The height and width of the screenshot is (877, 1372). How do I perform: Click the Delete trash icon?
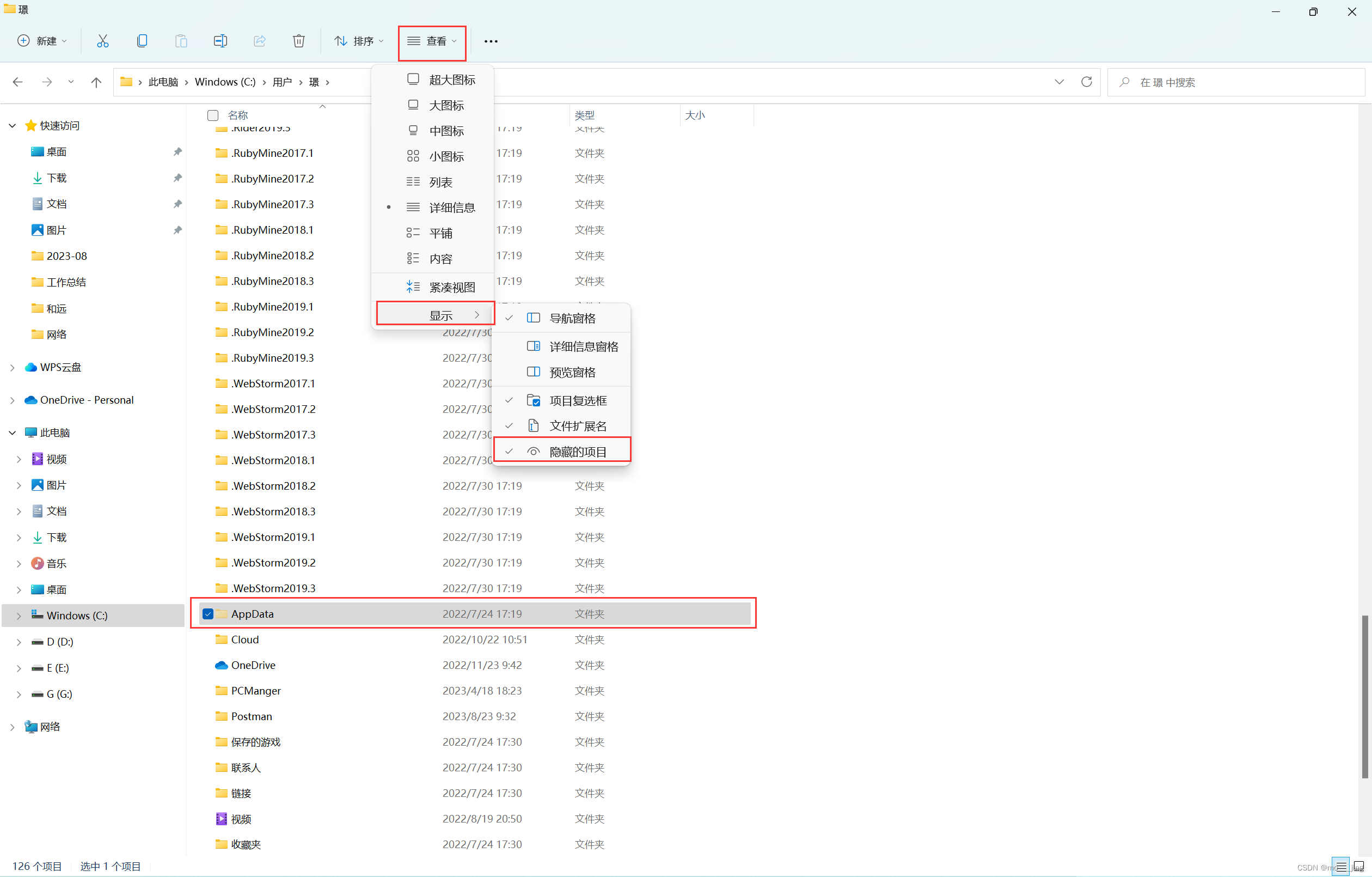tap(298, 41)
